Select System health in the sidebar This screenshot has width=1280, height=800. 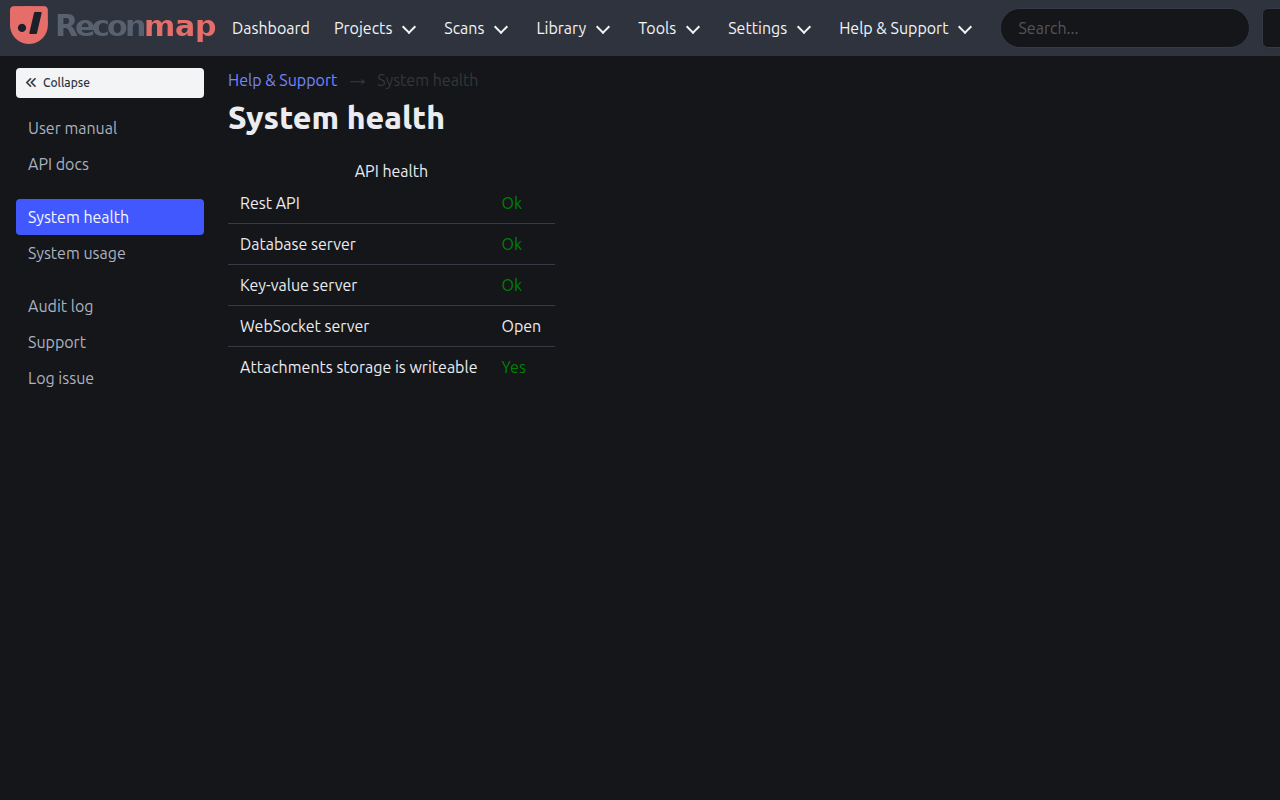coord(78,216)
